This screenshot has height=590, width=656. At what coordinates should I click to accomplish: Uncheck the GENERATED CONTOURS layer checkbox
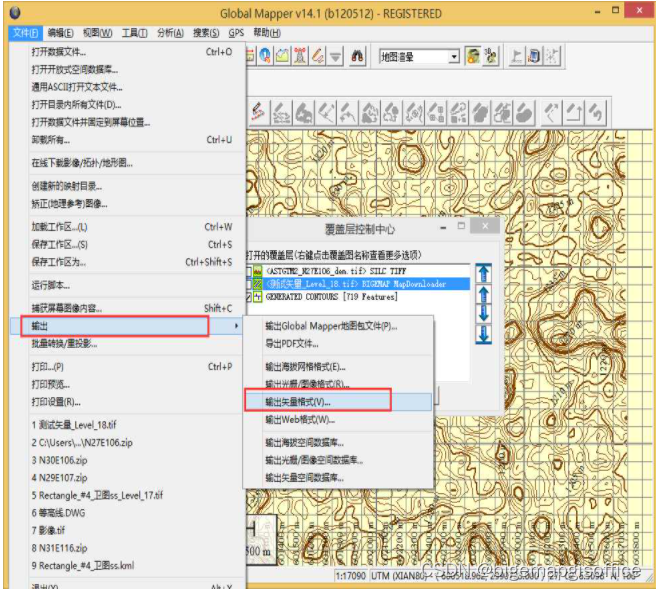pos(249,297)
